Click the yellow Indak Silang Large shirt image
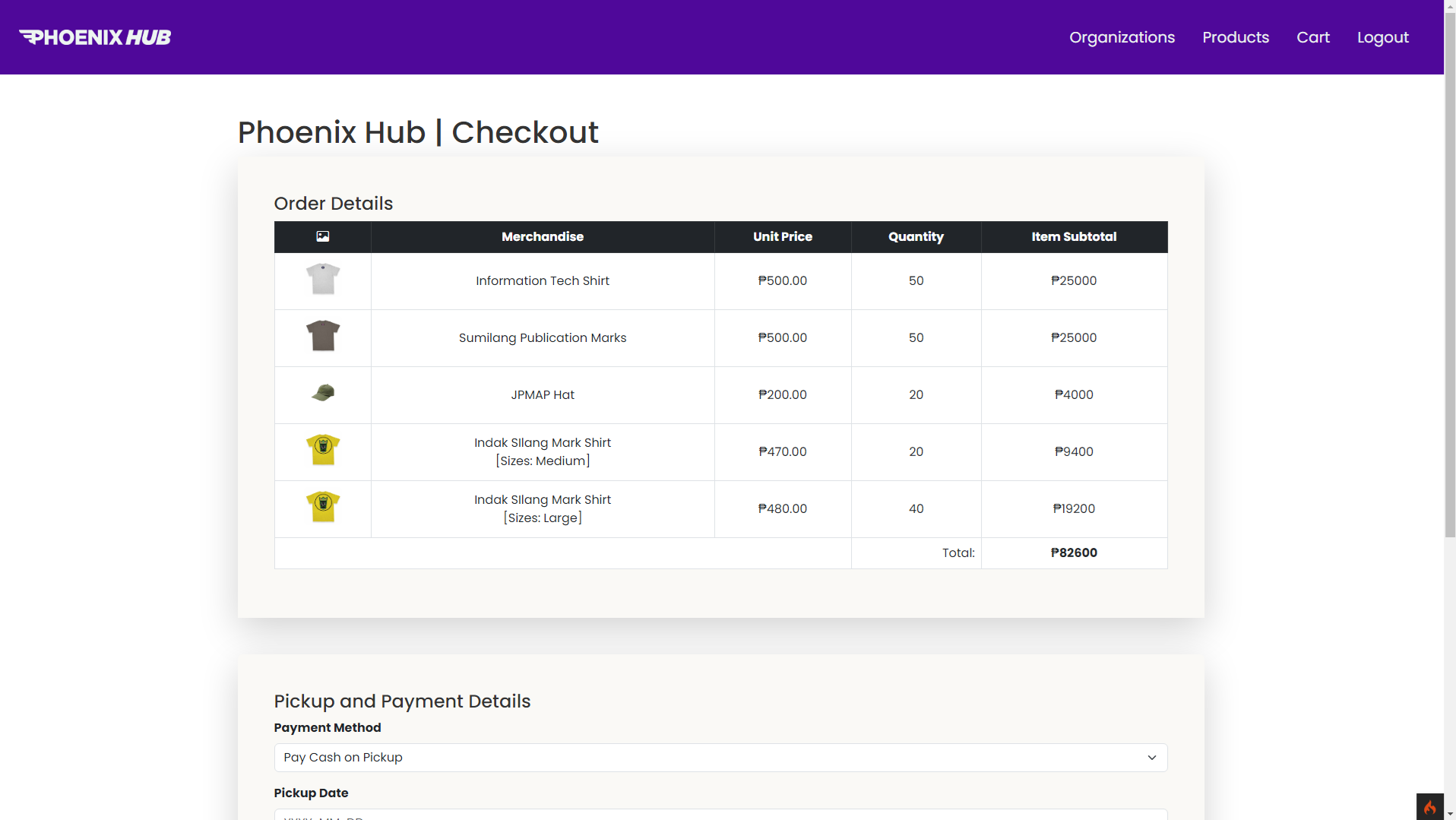This screenshot has height=820, width=1456. [323, 507]
